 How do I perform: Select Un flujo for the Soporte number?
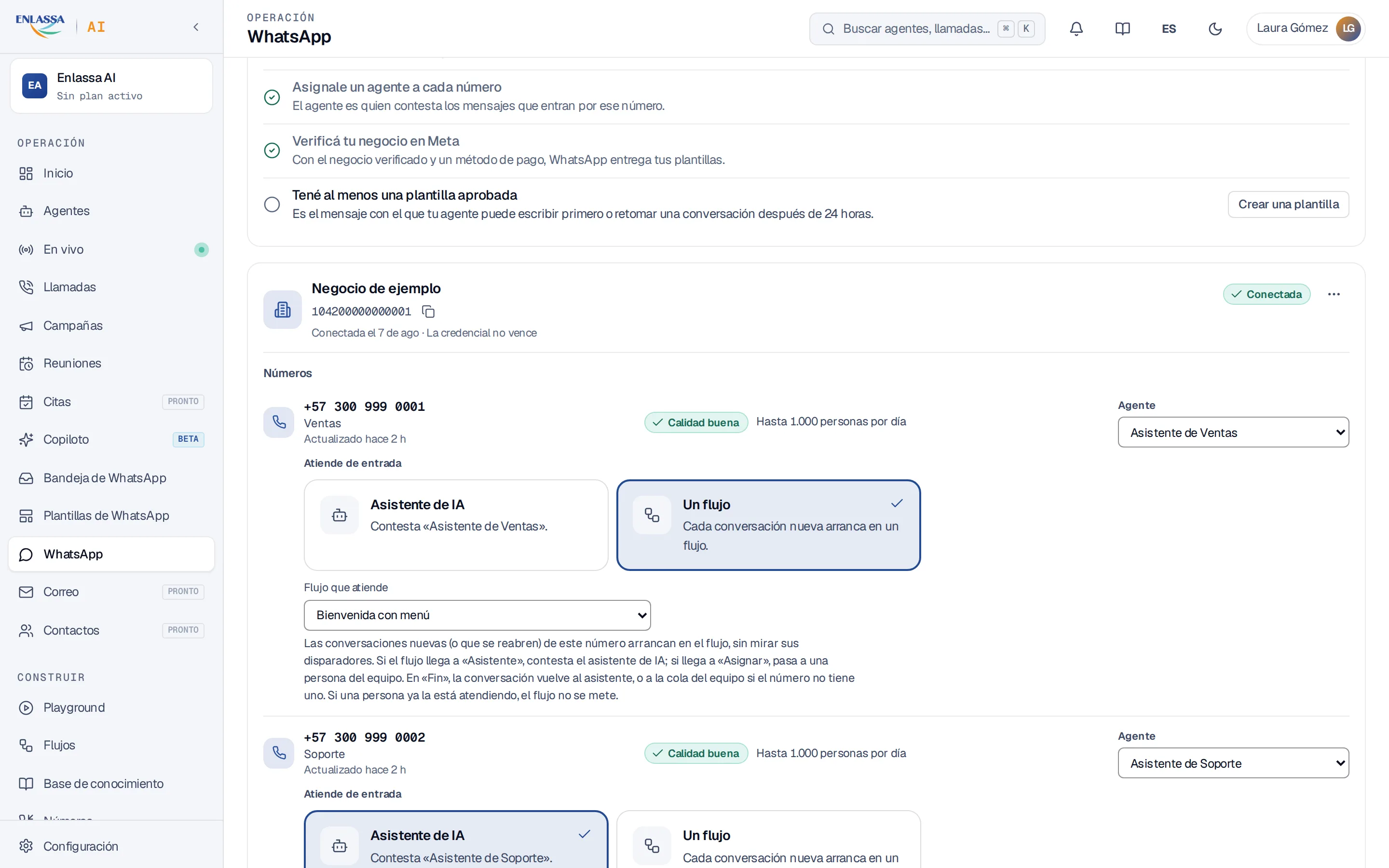tap(768, 839)
